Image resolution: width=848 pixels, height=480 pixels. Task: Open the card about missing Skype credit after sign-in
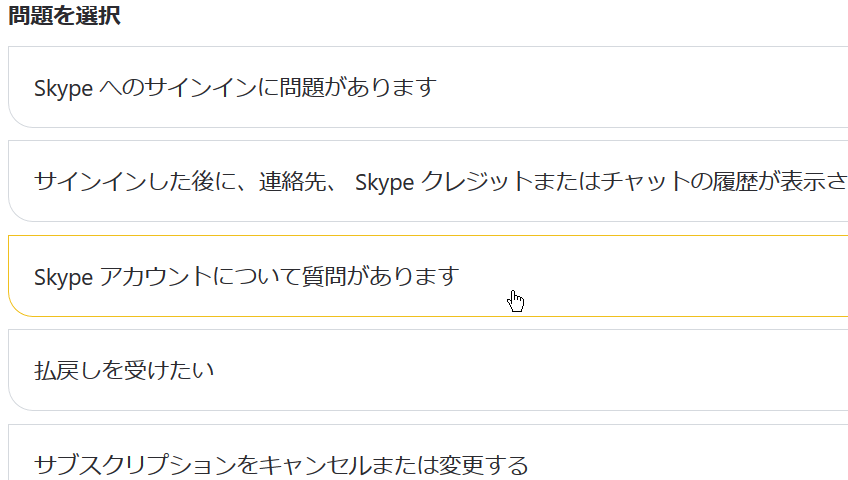[x=428, y=181]
